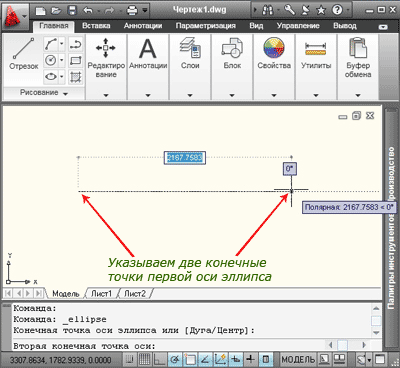Viewport: 400px width, 368px height.
Task: Switch to the Вставка ribbon tab
Action: pos(96,26)
